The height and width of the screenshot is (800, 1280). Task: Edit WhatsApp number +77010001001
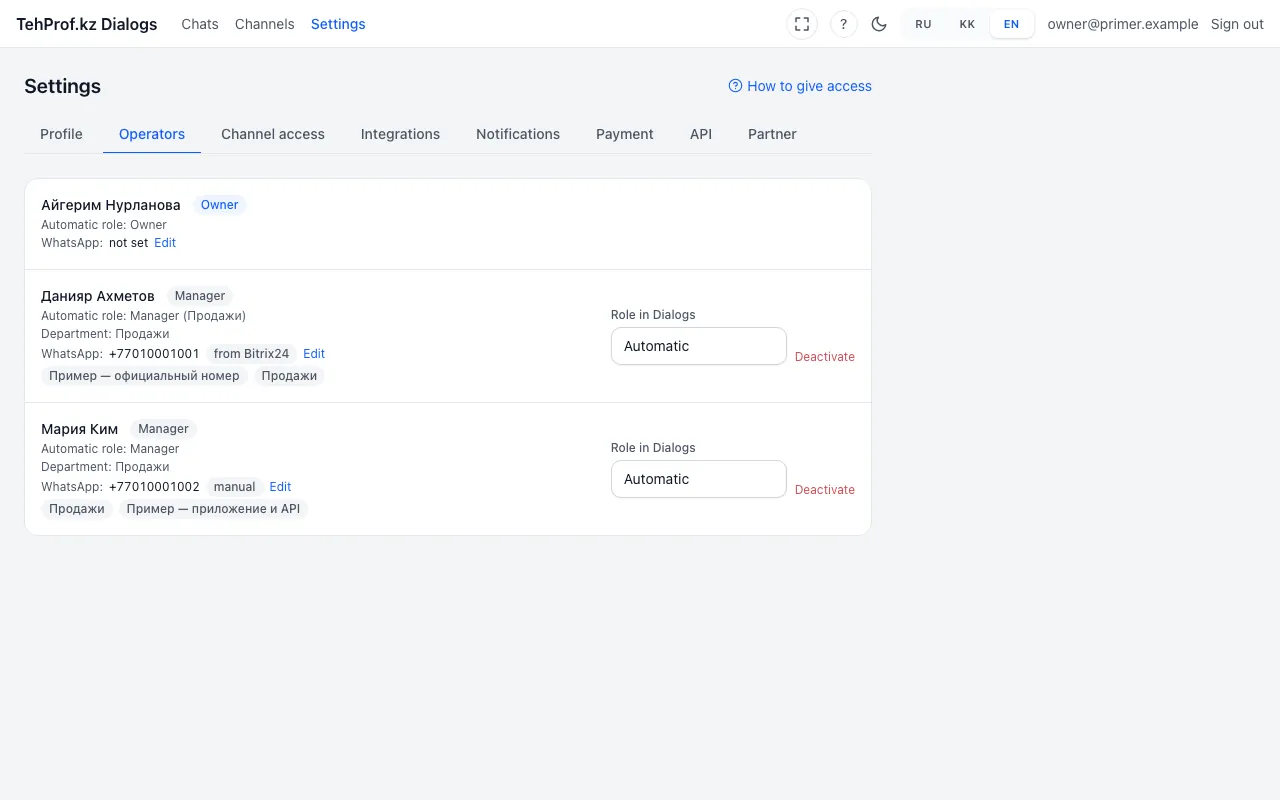[x=314, y=354]
